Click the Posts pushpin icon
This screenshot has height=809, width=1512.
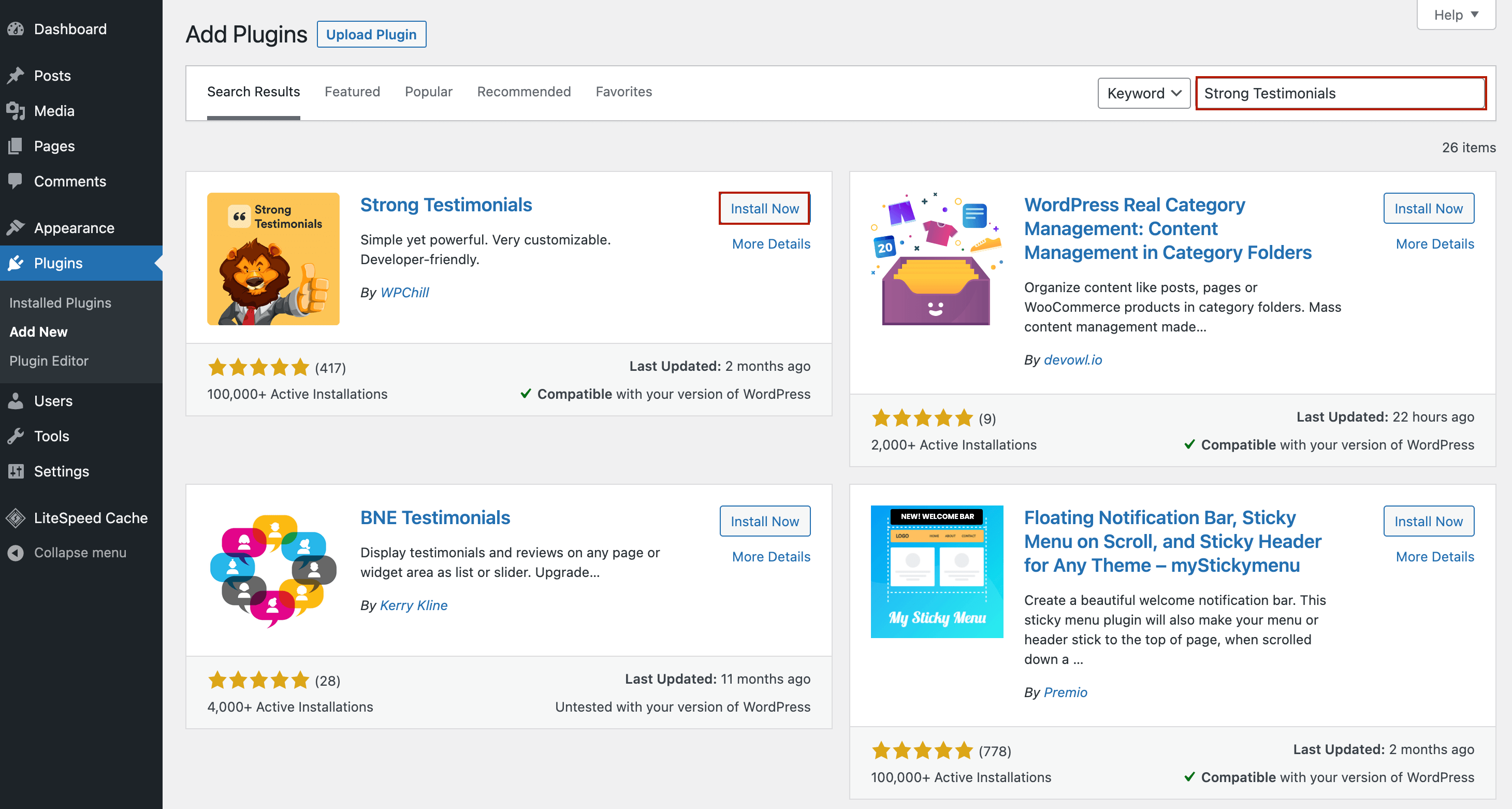16,75
